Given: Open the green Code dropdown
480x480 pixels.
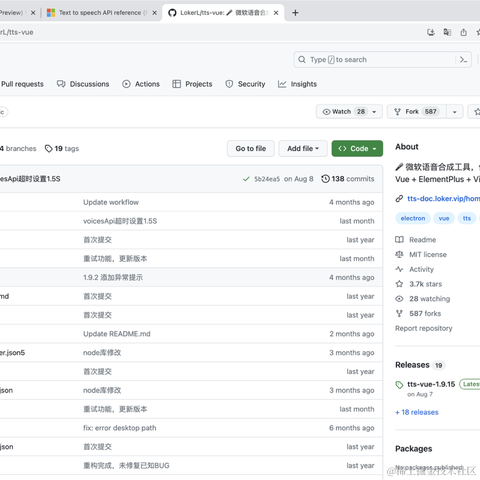Looking at the screenshot, I should [357, 149].
